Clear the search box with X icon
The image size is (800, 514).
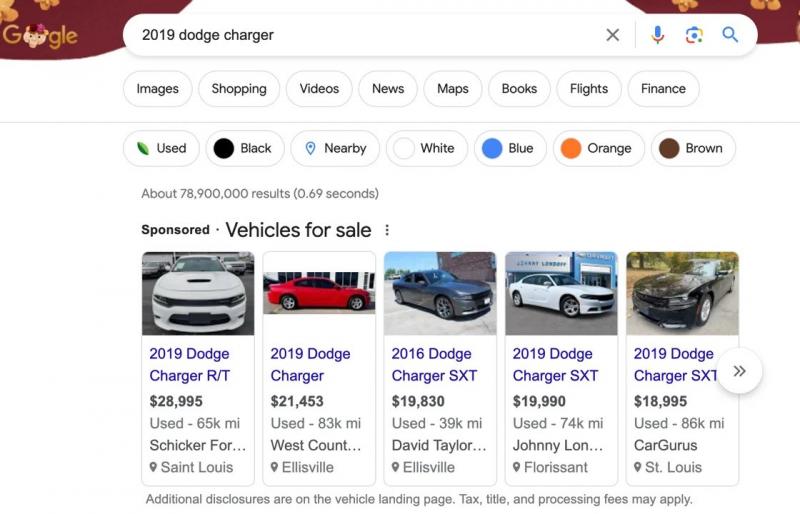pos(613,35)
